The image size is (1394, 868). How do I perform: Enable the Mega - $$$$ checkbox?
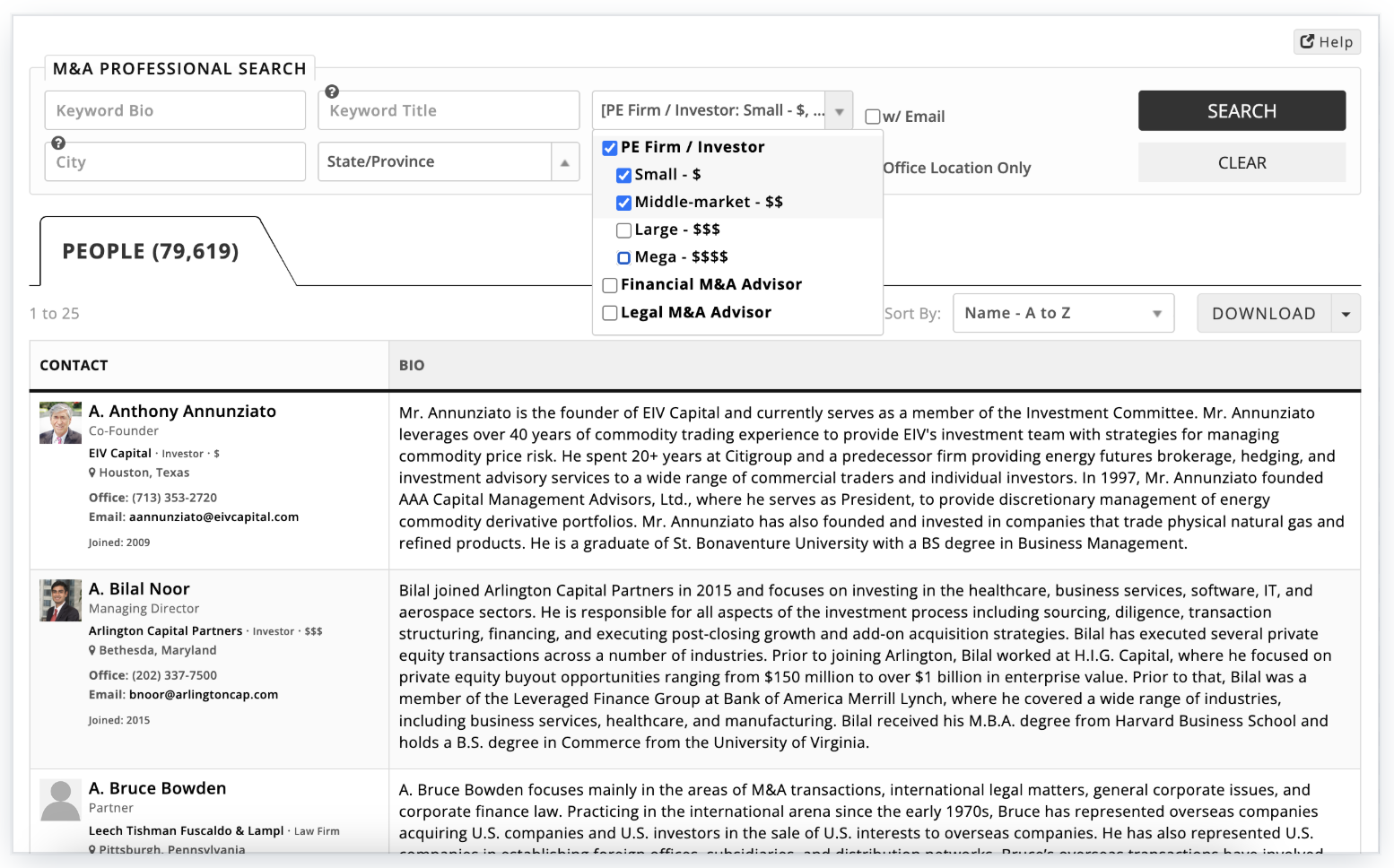tap(623, 258)
